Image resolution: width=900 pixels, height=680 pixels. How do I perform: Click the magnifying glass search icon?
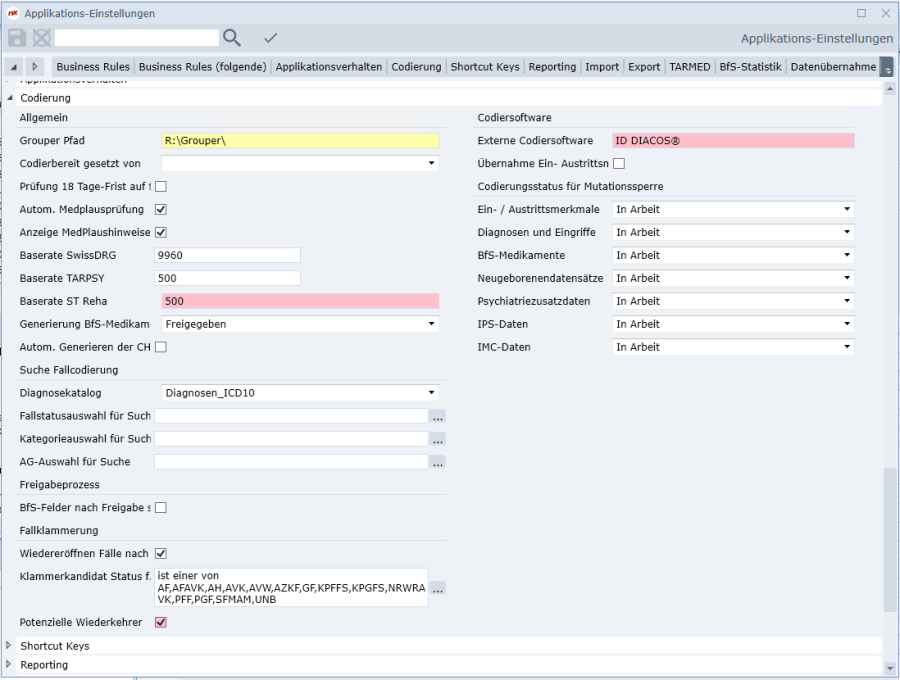(x=231, y=38)
